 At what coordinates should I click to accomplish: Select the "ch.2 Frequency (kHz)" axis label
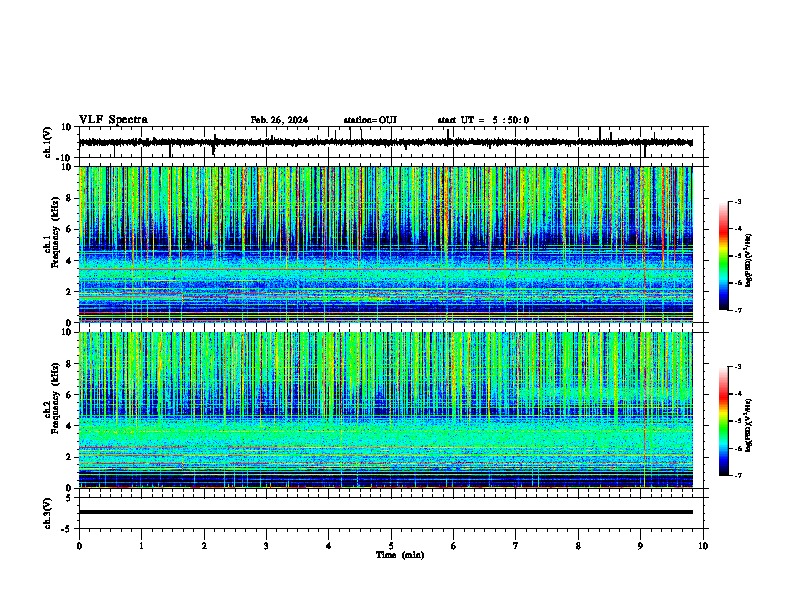(51, 398)
